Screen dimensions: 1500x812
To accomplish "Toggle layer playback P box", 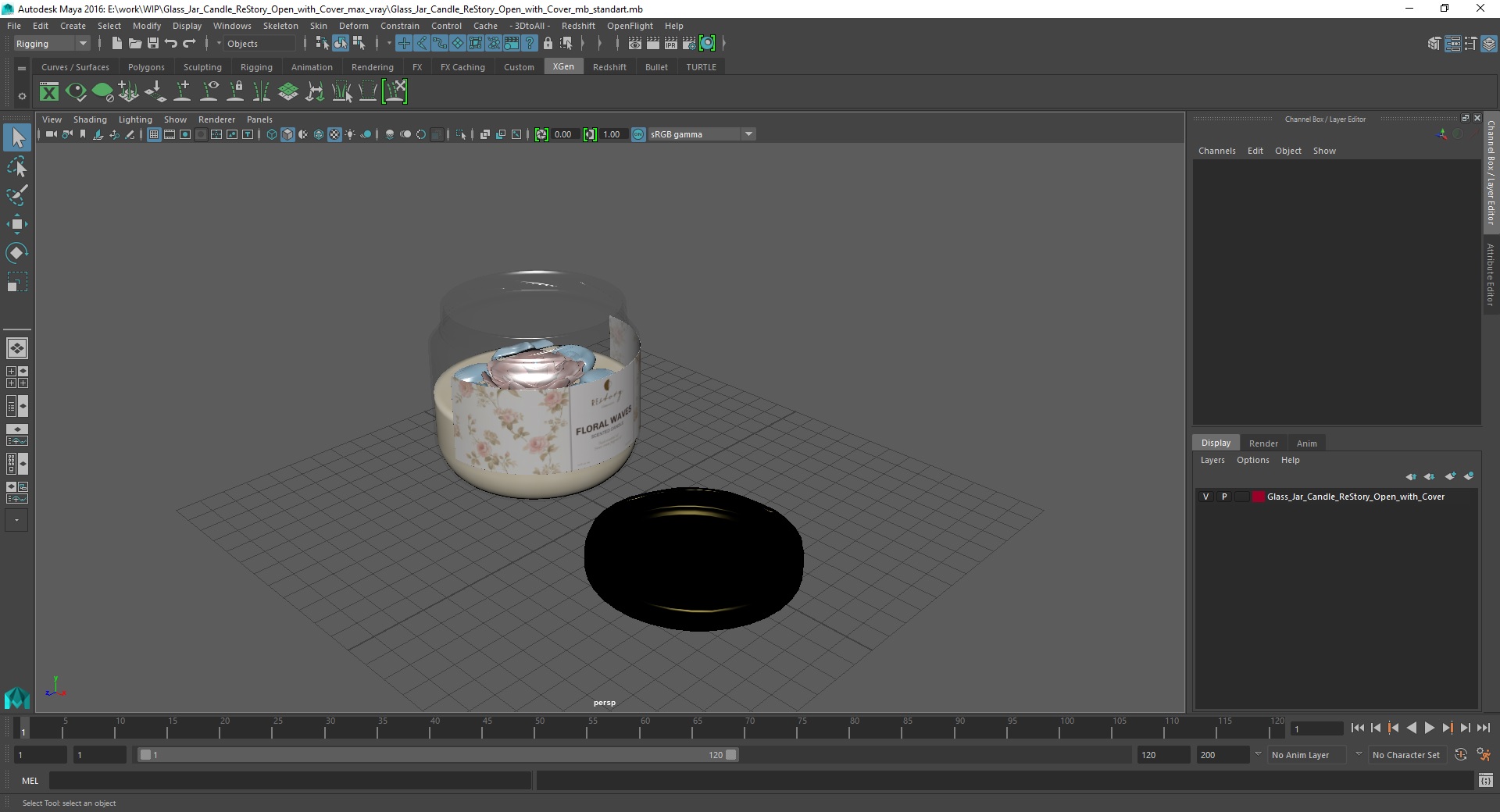I will click(x=1223, y=497).
